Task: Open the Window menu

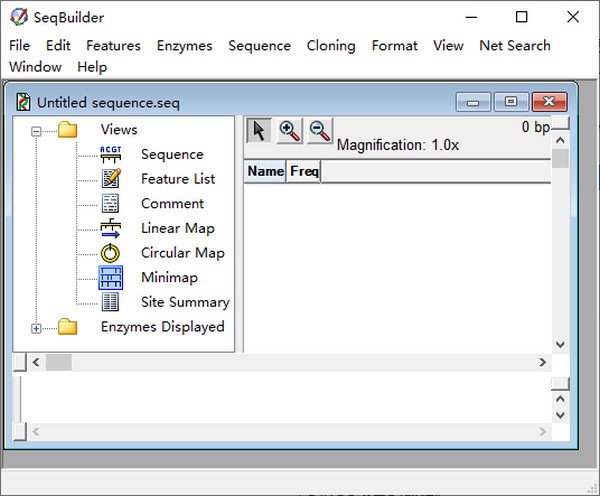Action: pos(35,67)
